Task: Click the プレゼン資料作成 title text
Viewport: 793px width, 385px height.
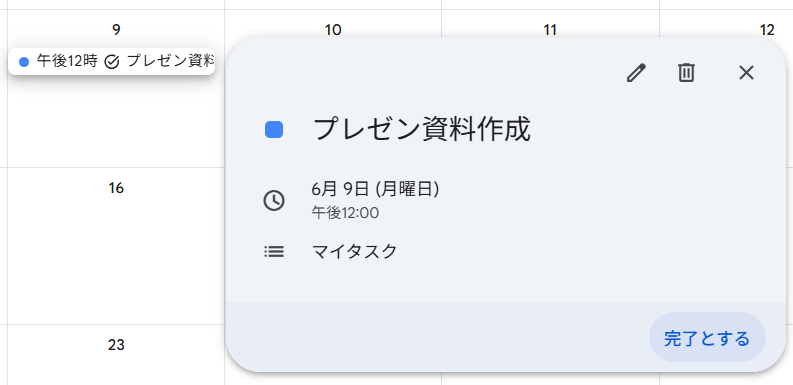Action: [x=422, y=130]
